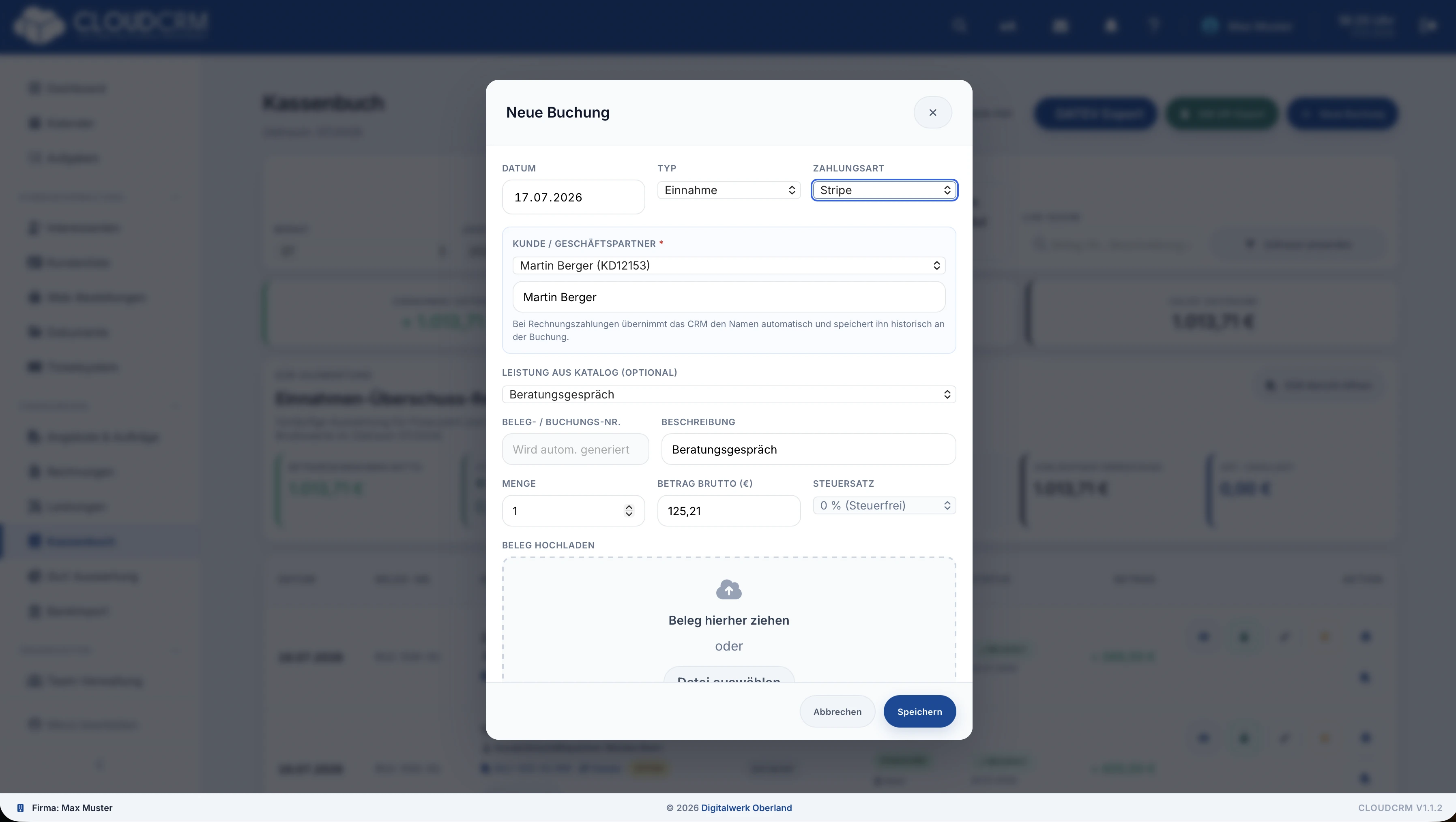Click the Beleg hierher ziehen drop text
Screen dimensions: 1456x822
[728, 620]
